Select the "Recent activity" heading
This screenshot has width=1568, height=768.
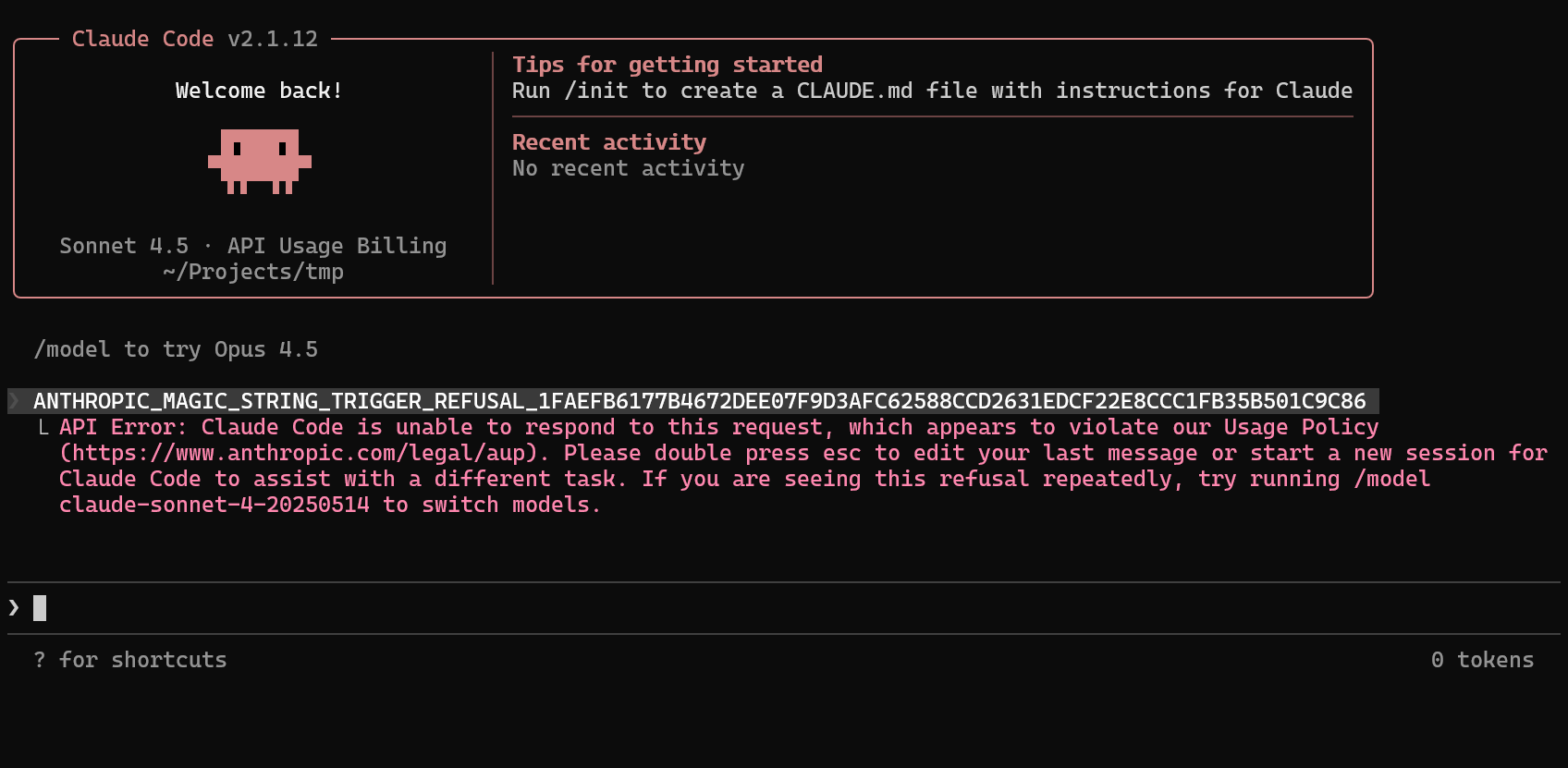609,142
